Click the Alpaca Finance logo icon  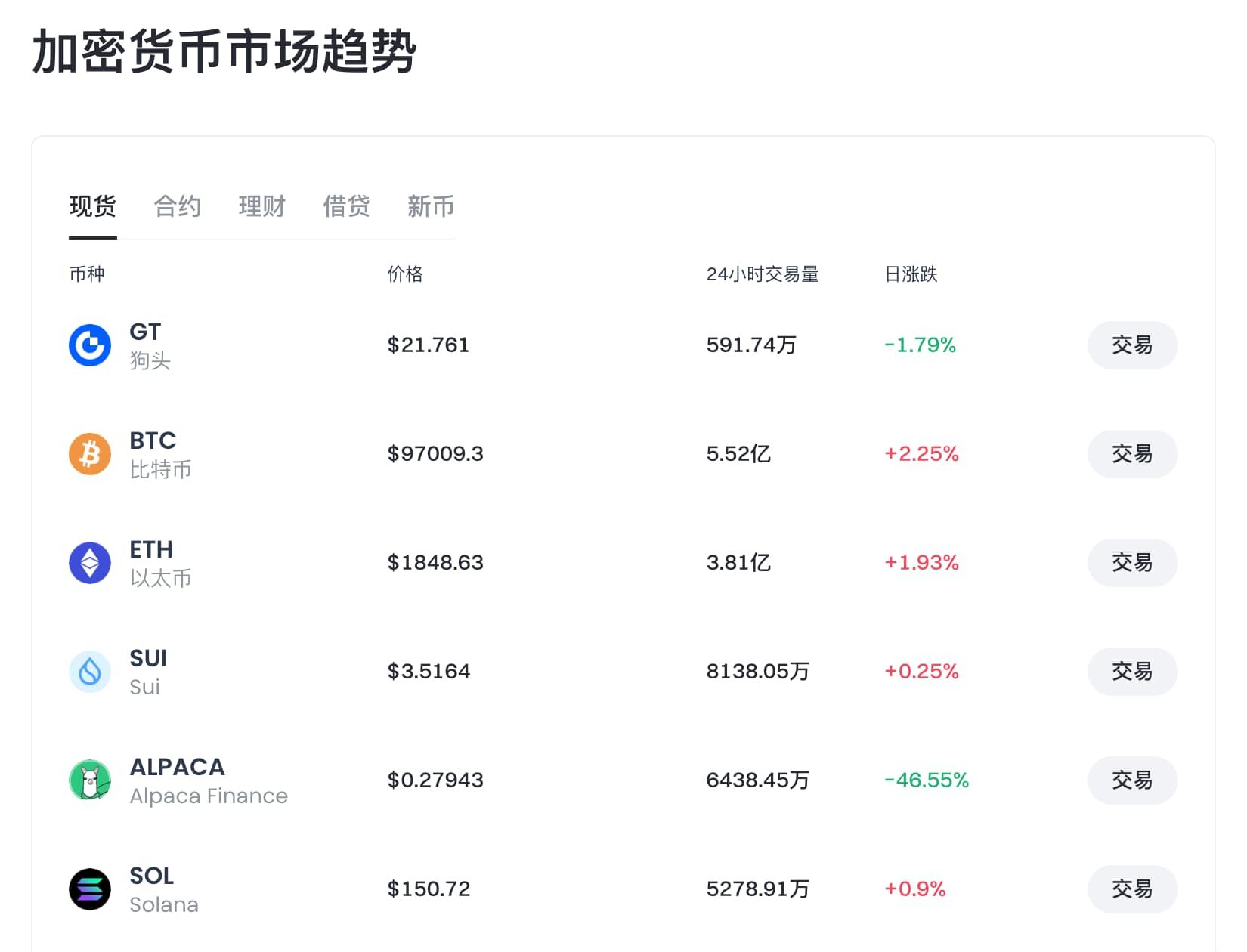90,780
